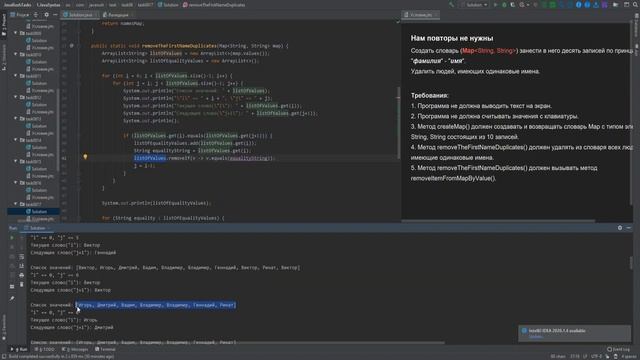
Task: Click the tool windows quick-access icon in status bar
Action: click(x=4, y=356)
